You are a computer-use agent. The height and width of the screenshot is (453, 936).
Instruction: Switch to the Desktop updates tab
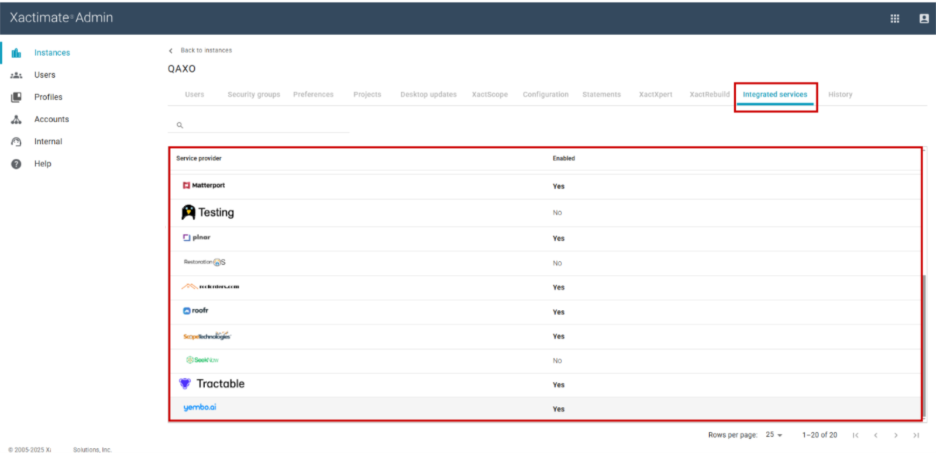coord(429,94)
